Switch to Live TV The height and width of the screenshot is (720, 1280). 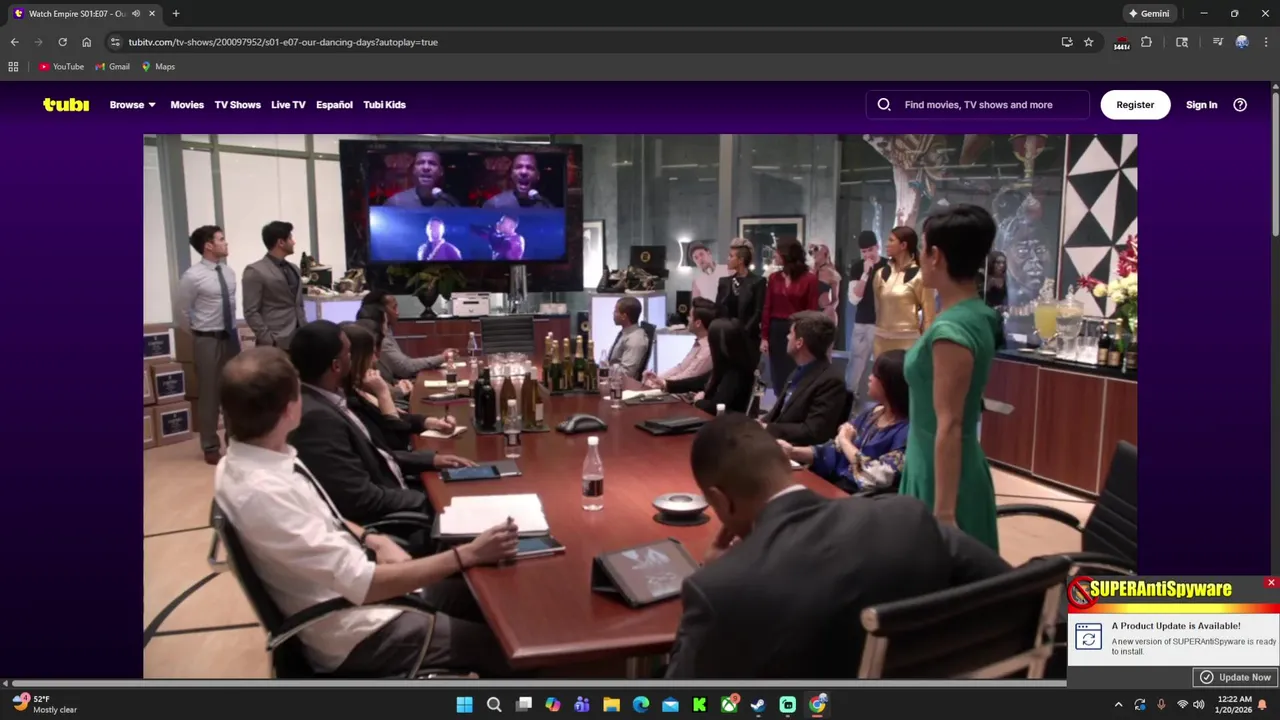[x=288, y=105]
